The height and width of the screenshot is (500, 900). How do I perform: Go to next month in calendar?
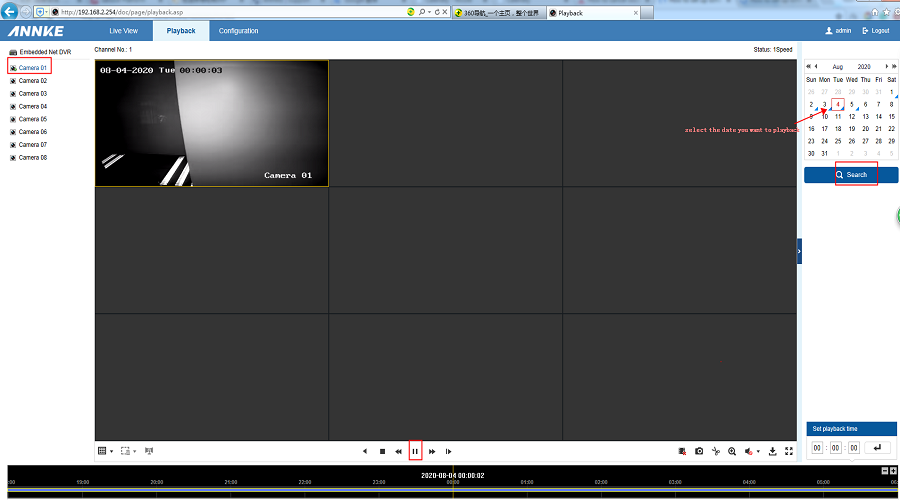pyautogui.click(x=886, y=67)
